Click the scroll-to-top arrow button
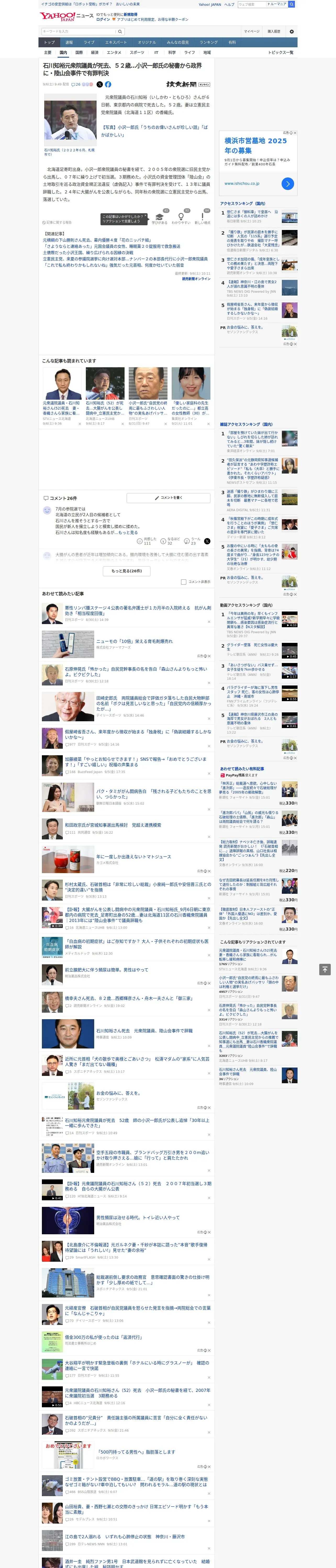Viewport: 336px width, 1568px height. coord(325,970)
